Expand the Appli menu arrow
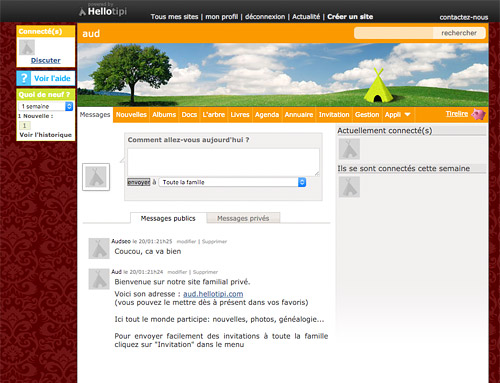 point(407,114)
